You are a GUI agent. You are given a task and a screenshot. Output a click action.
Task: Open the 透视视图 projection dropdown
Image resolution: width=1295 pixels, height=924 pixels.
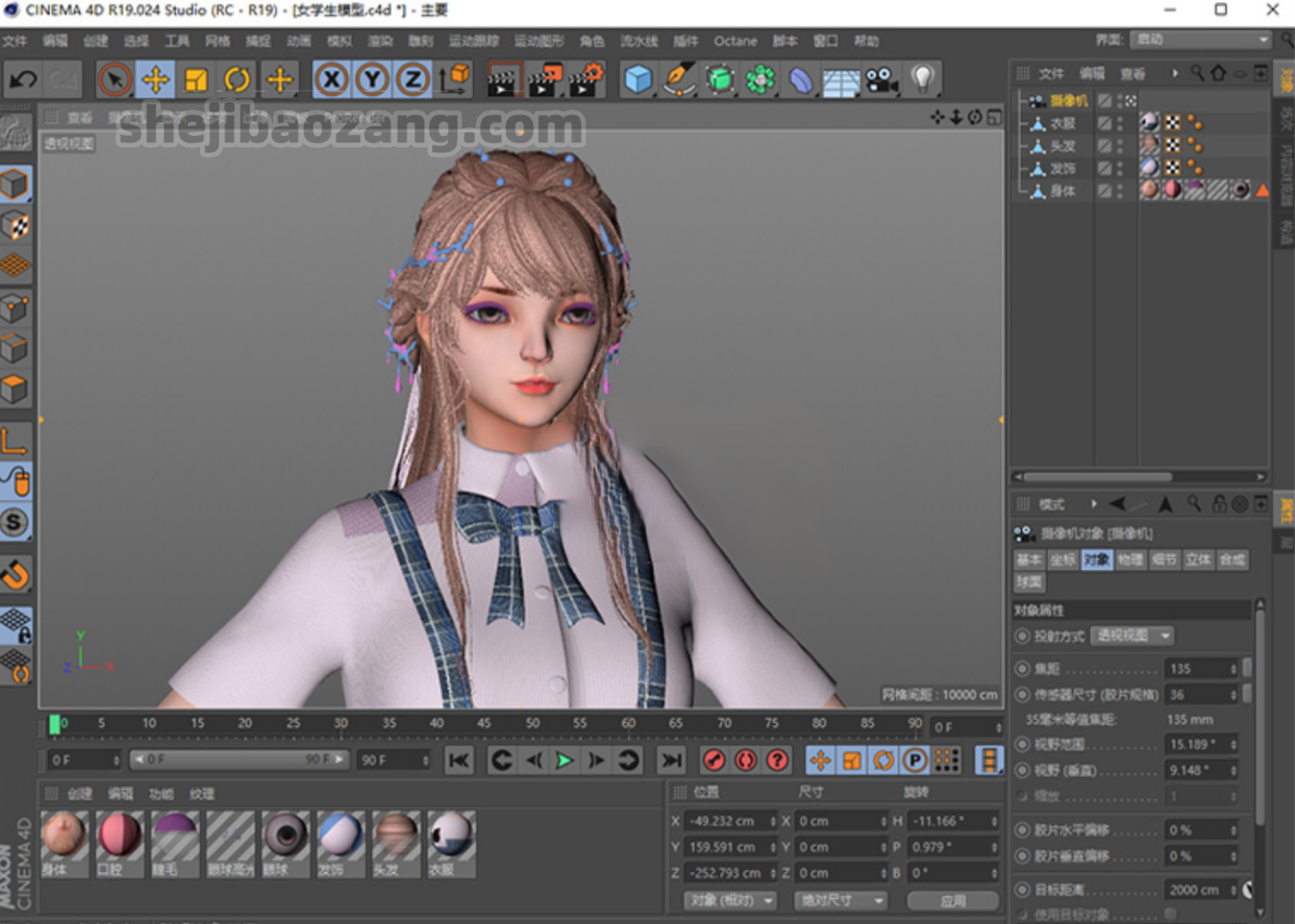click(1132, 635)
